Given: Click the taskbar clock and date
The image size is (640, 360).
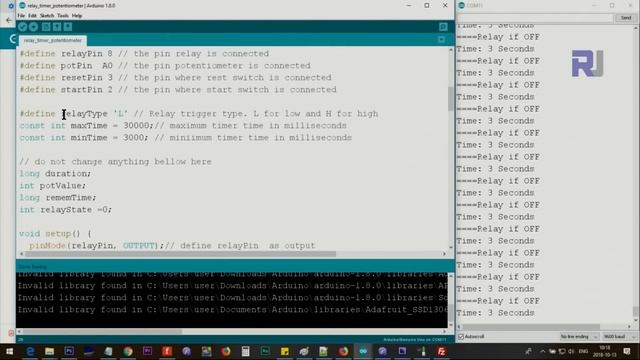Looking at the screenshot, I should [604, 351].
